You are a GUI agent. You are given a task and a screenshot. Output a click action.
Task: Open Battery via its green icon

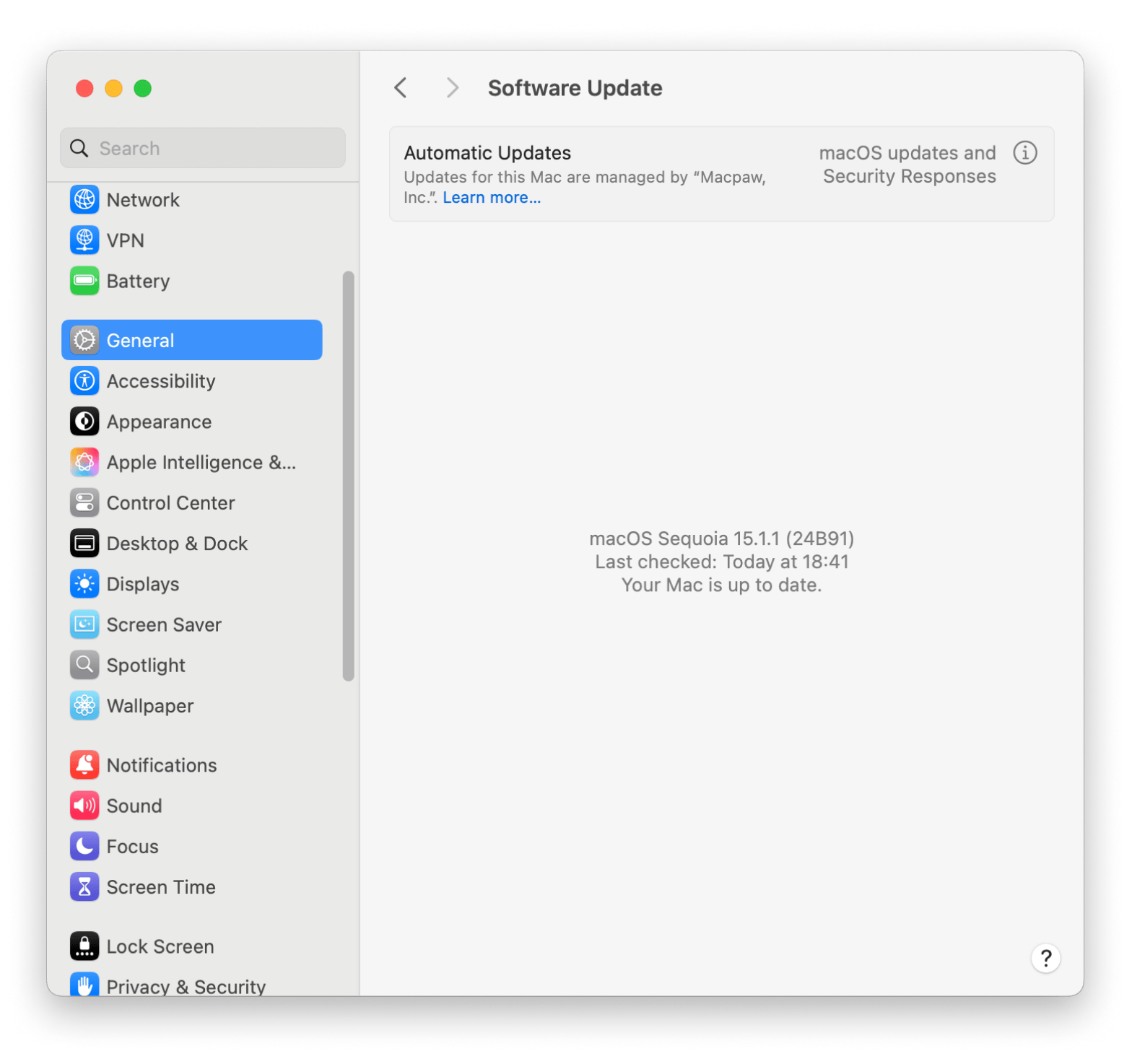[x=84, y=281]
